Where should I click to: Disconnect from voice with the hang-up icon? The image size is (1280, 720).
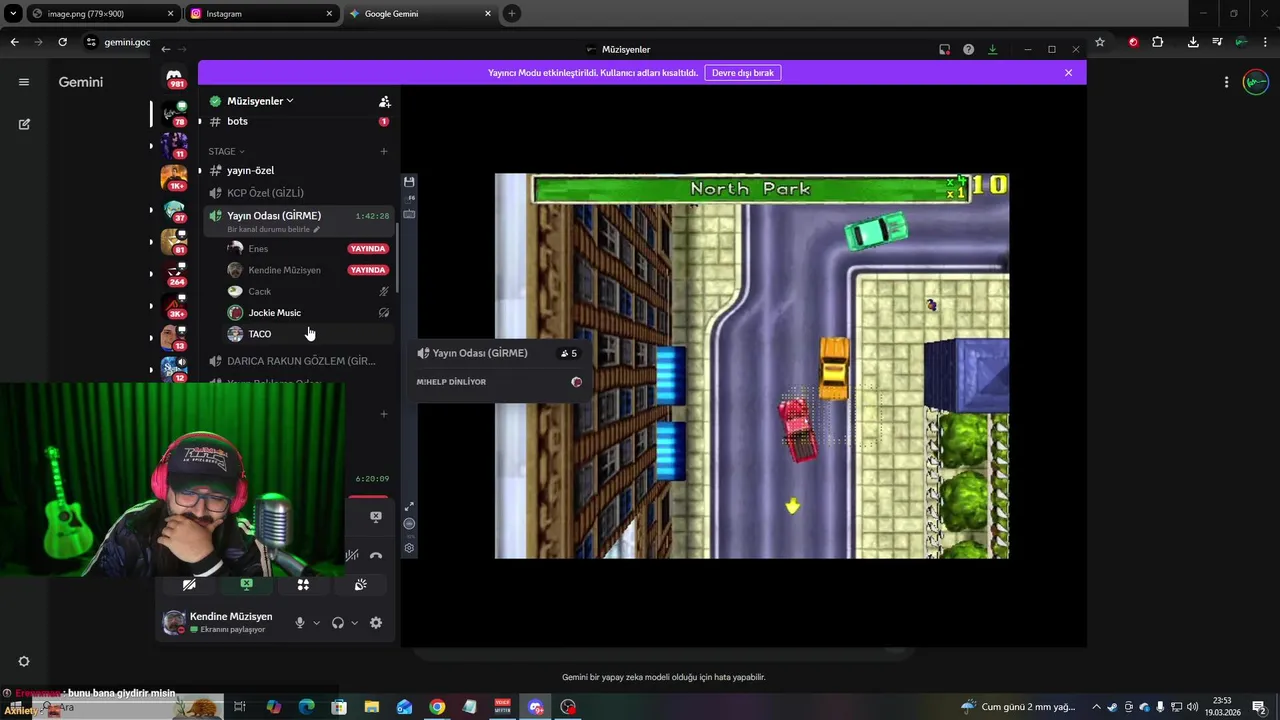click(376, 556)
